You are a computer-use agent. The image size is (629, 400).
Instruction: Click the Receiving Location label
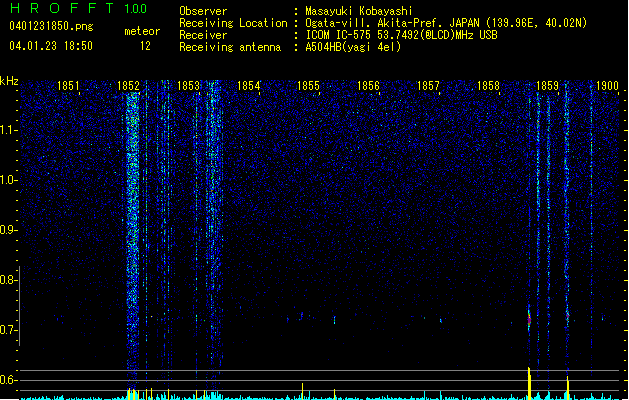233,23
